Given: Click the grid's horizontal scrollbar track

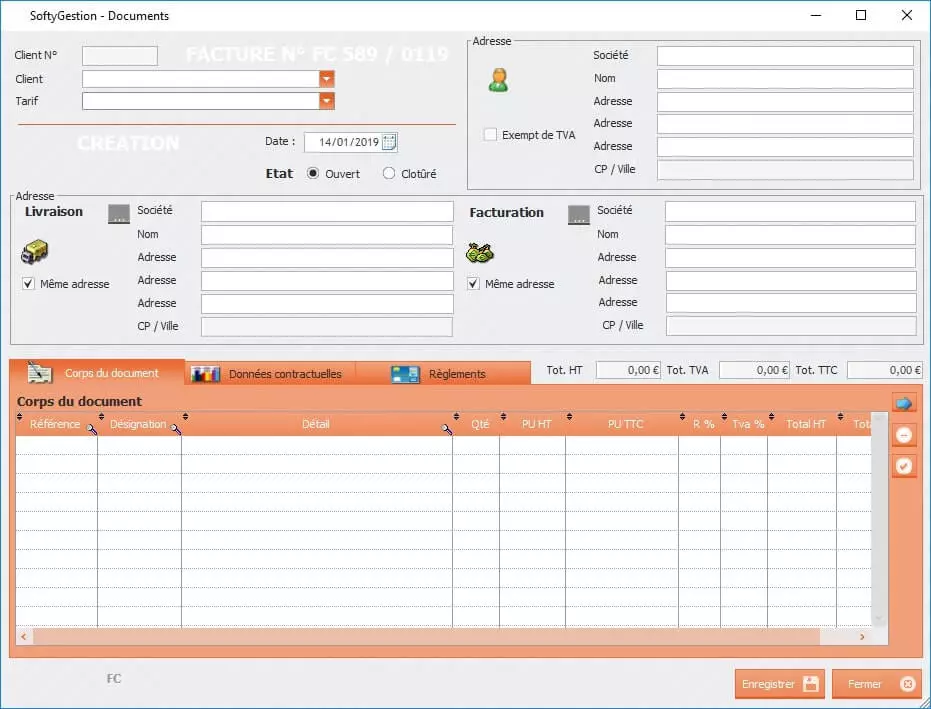Looking at the screenshot, I should (426, 637).
